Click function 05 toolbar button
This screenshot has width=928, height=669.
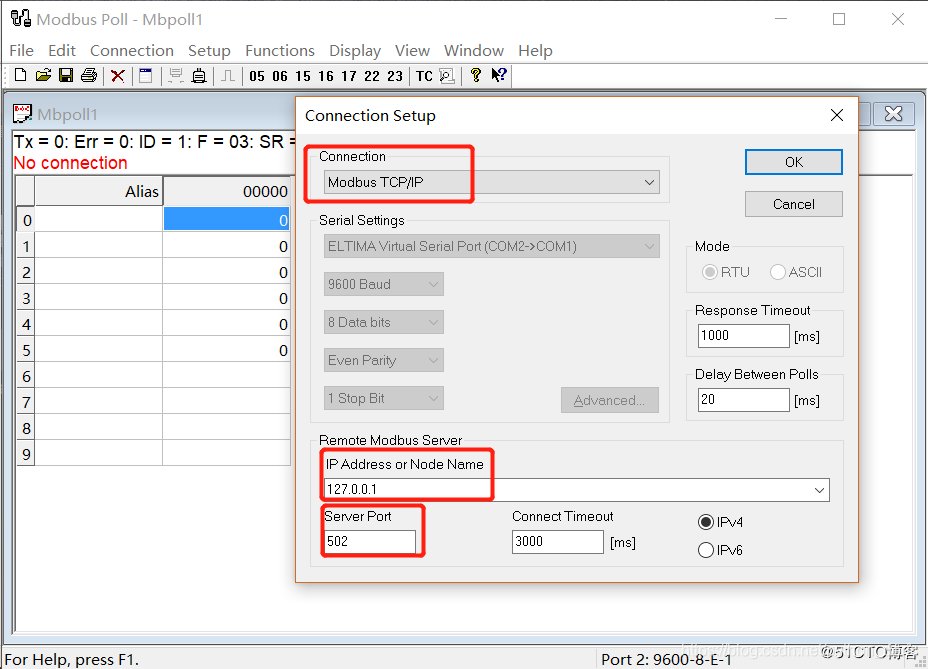coord(257,76)
